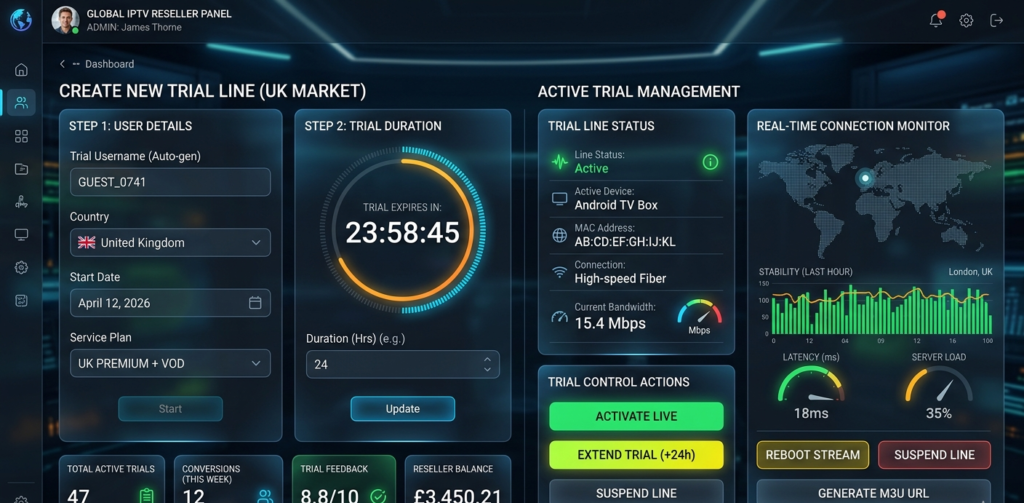Open the grid apps sidebar icon
Screen dimensions: 1024x503
22,136
